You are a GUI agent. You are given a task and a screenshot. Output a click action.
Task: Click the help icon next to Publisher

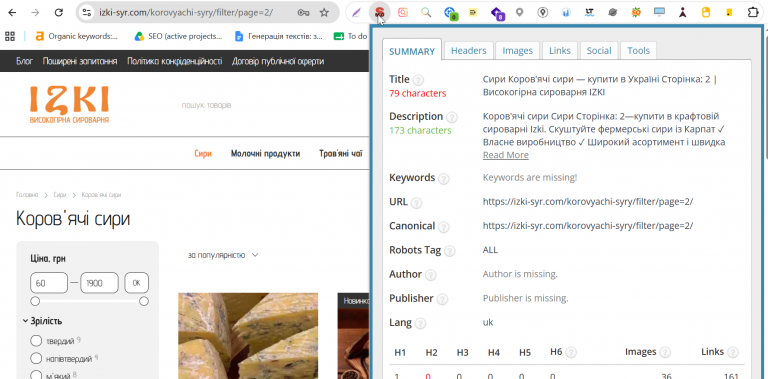pos(442,299)
